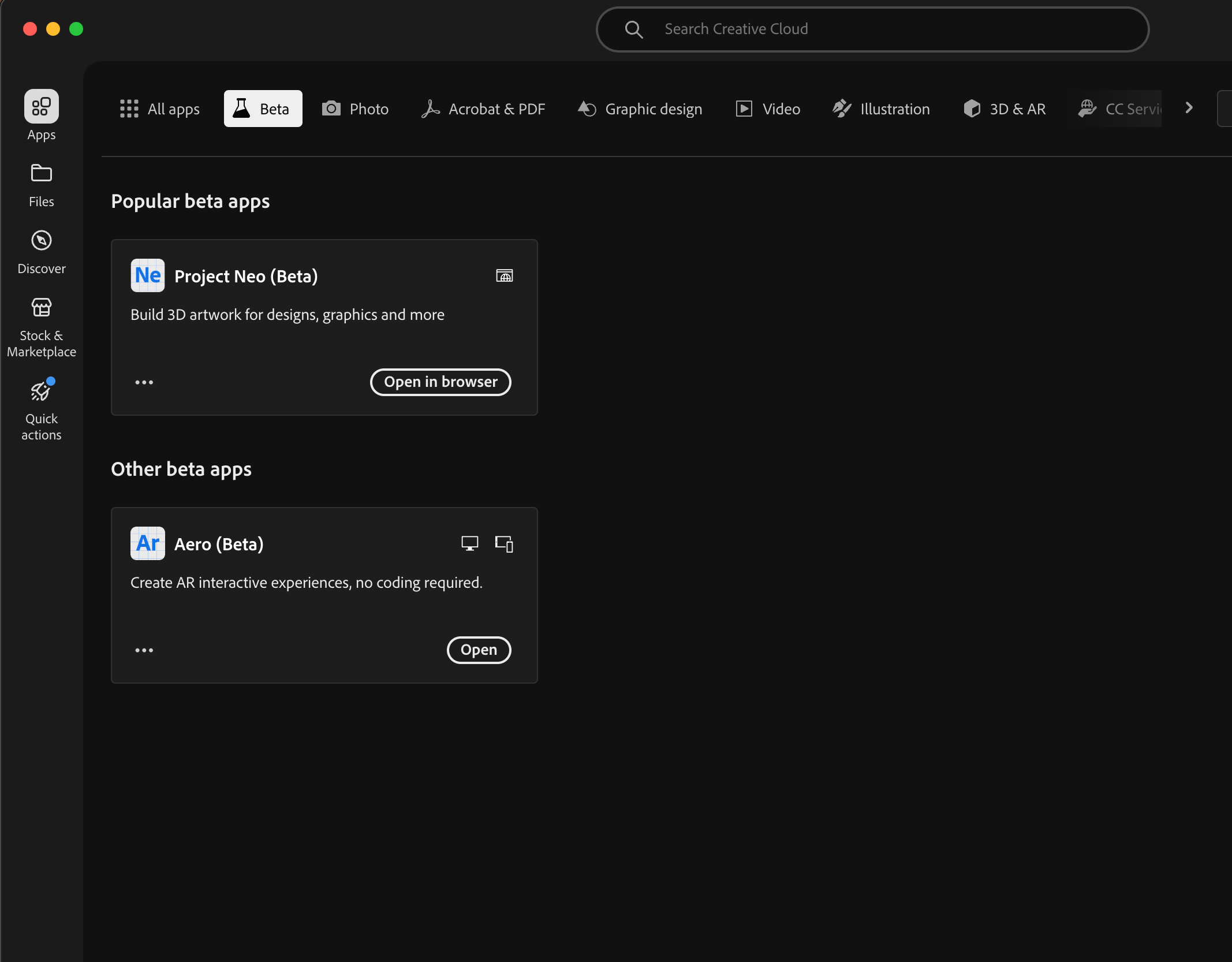This screenshot has width=1232, height=962.
Task: Open more options for Aero (Beta)
Action: click(144, 650)
